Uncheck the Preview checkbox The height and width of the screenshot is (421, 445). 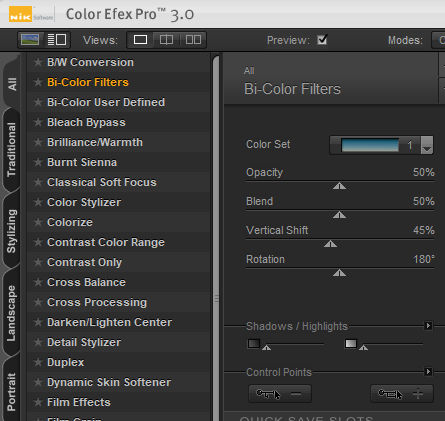(322, 40)
